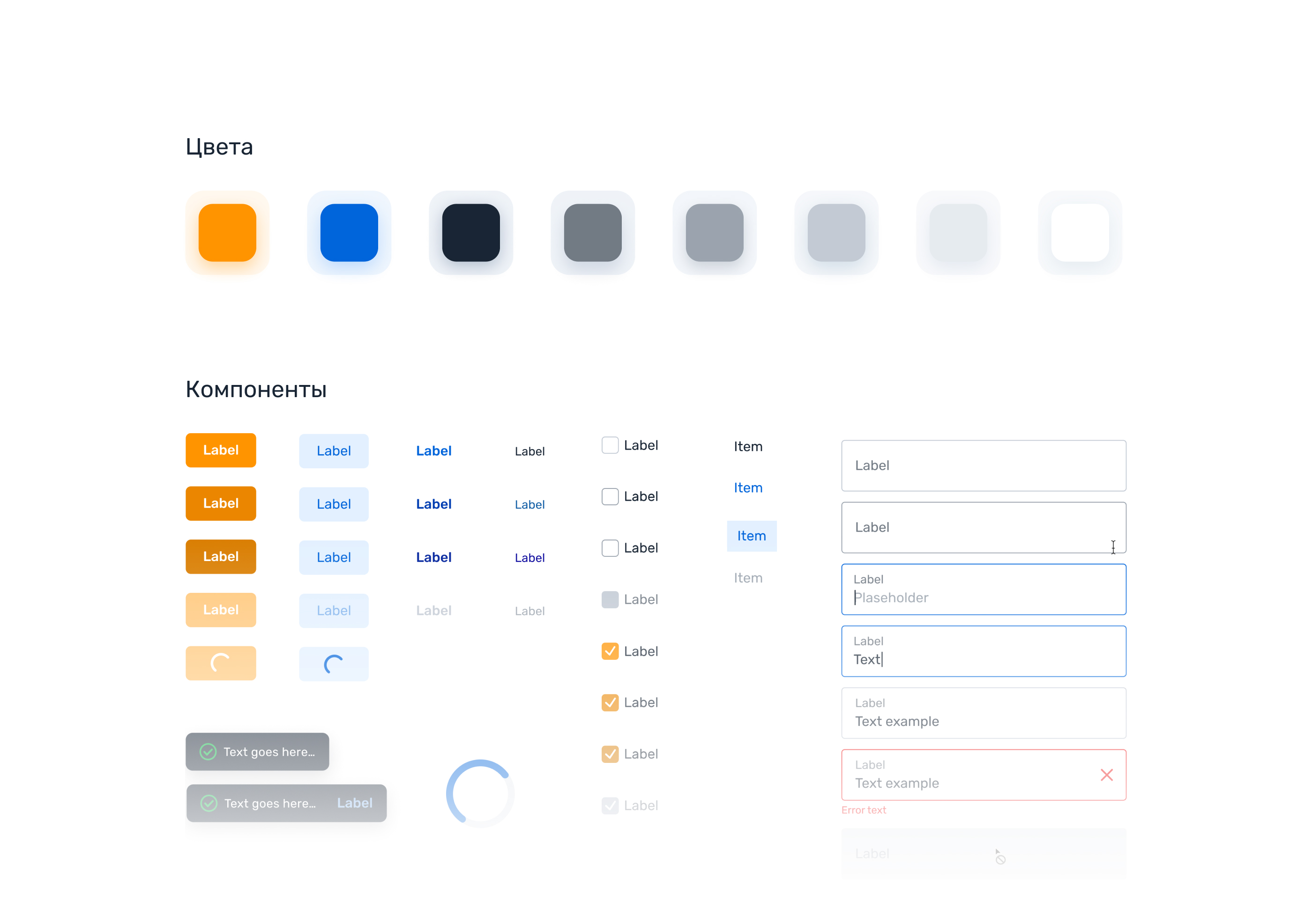Viewport: 1312px width, 924px height.
Task: Click the red X icon in error field
Action: pyautogui.click(x=1106, y=775)
